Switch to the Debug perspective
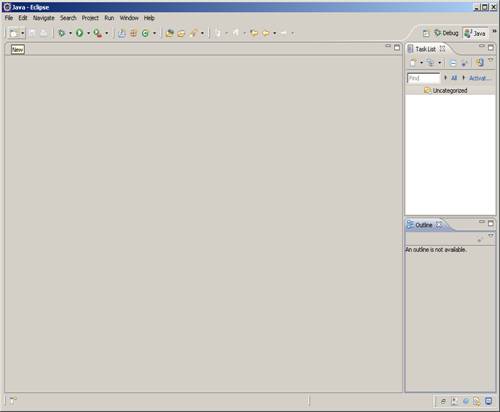500x412 pixels. click(446, 33)
